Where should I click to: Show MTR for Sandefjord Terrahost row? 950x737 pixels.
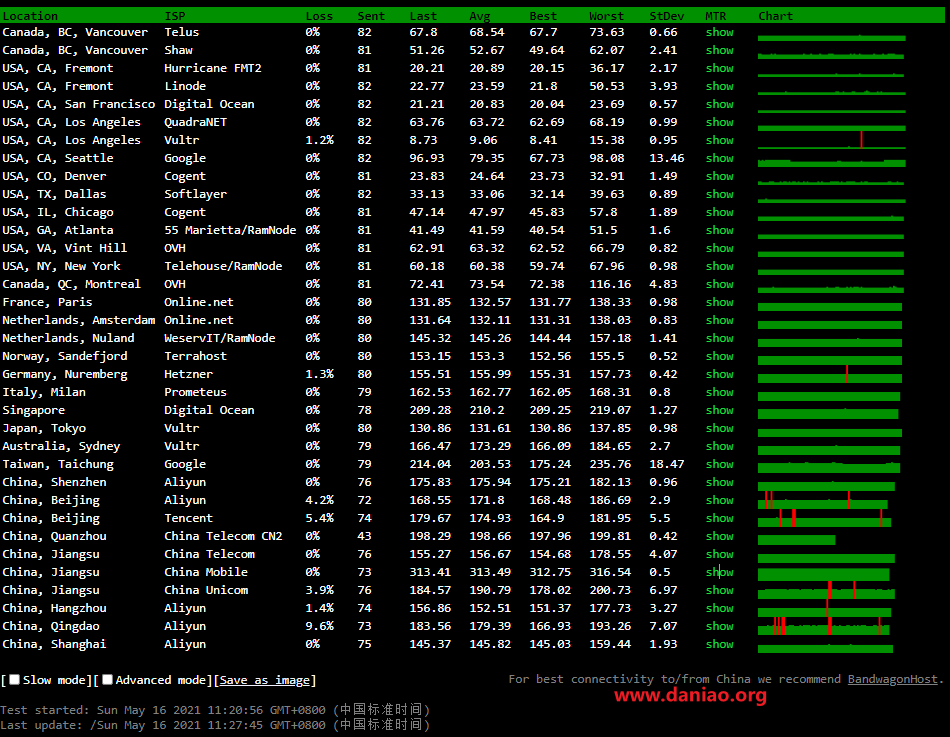coord(720,356)
